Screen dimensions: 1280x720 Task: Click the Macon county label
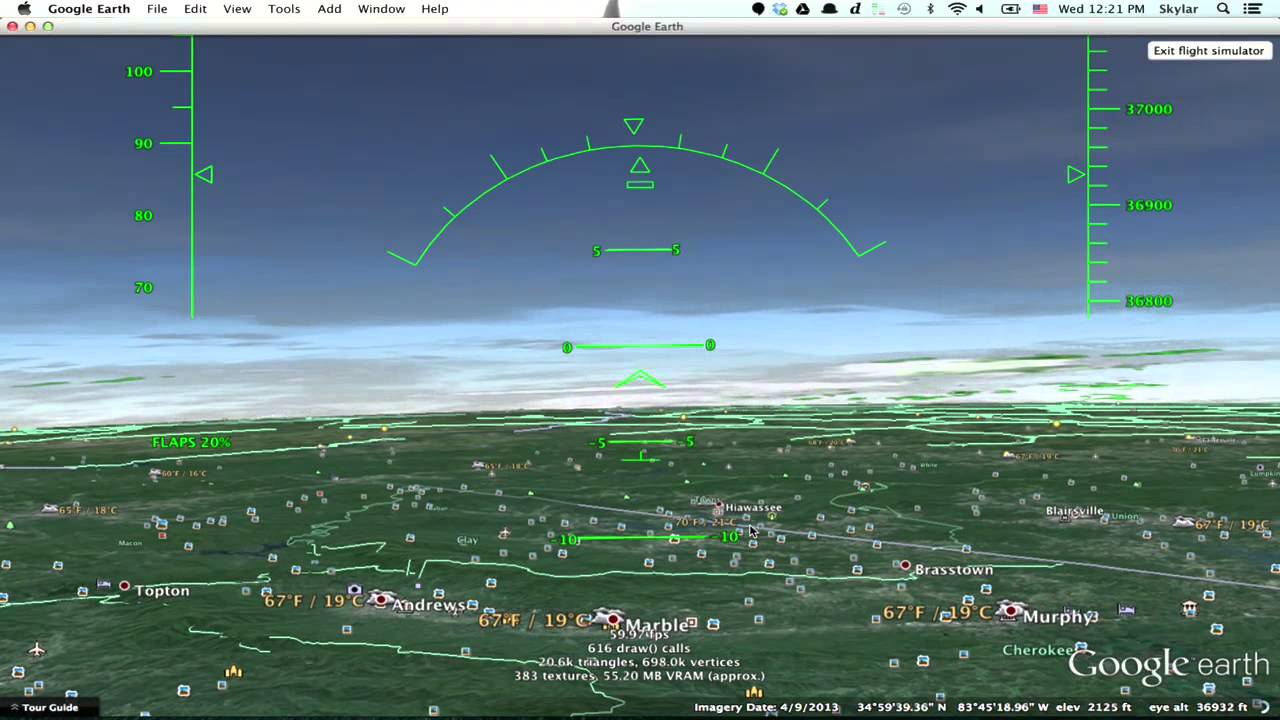point(130,543)
